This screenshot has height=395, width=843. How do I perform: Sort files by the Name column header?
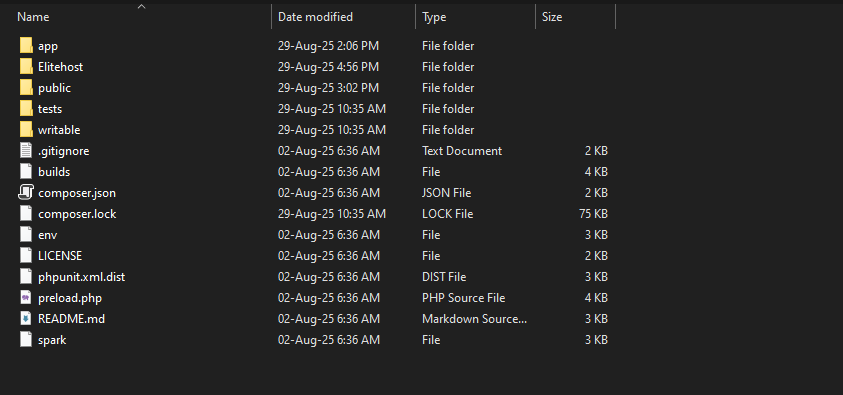[33, 17]
